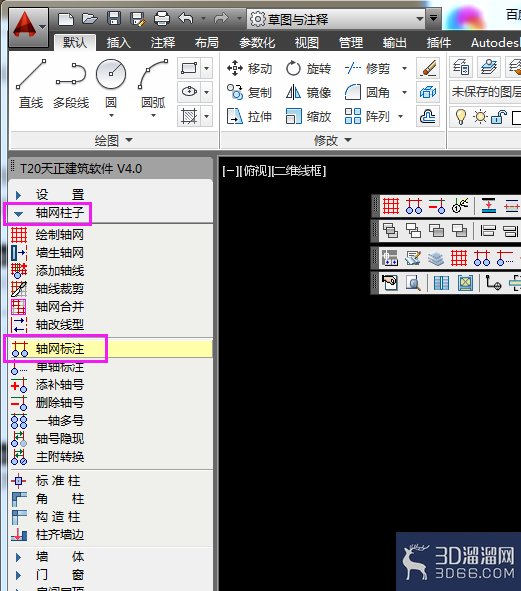Image resolution: width=521 pixels, height=591 pixels.
Task: Click the 二维线框 visual style label
Action: (x=298, y=171)
